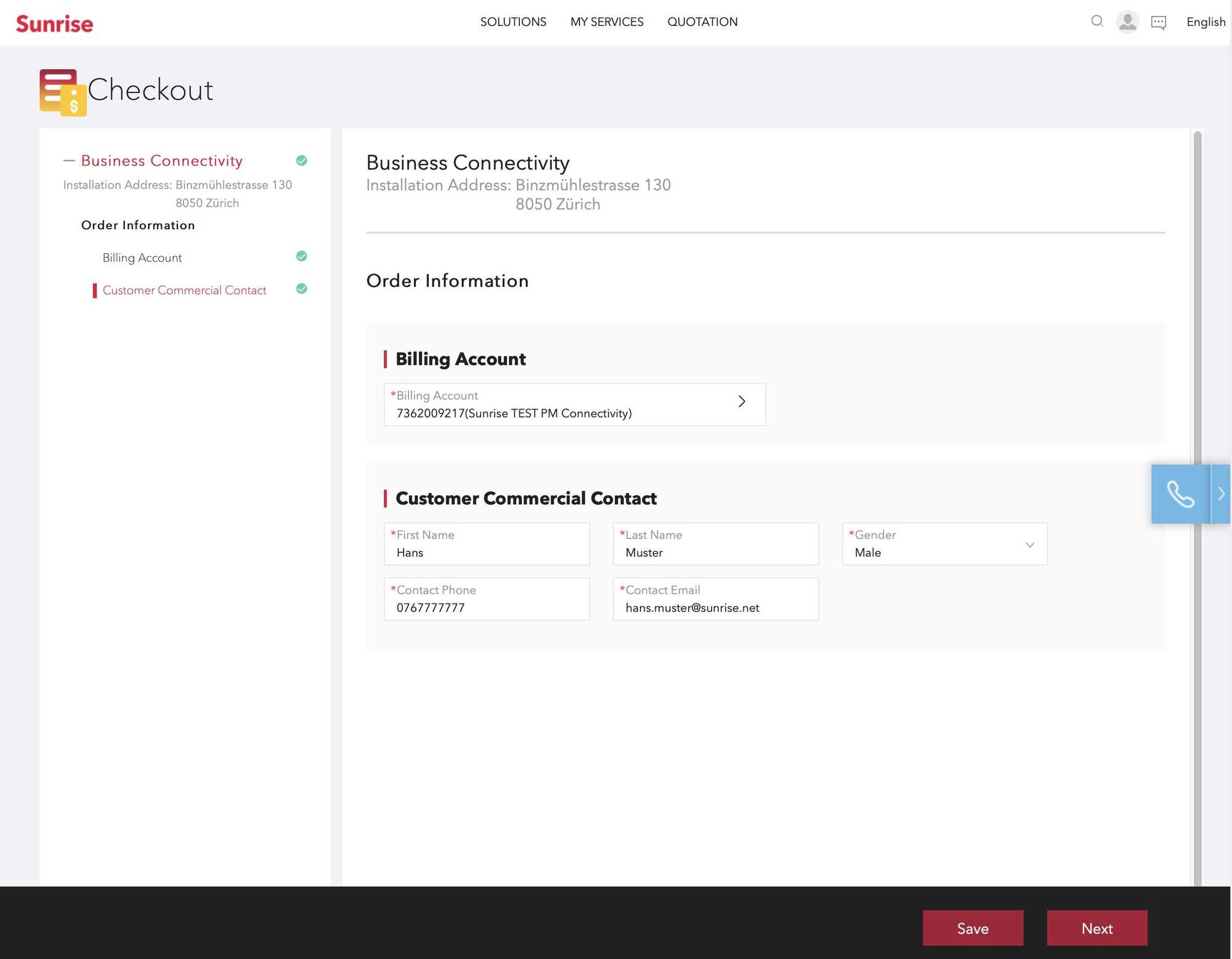Image resolution: width=1232 pixels, height=959 pixels.
Task: Click the Save button
Action: tap(973, 928)
